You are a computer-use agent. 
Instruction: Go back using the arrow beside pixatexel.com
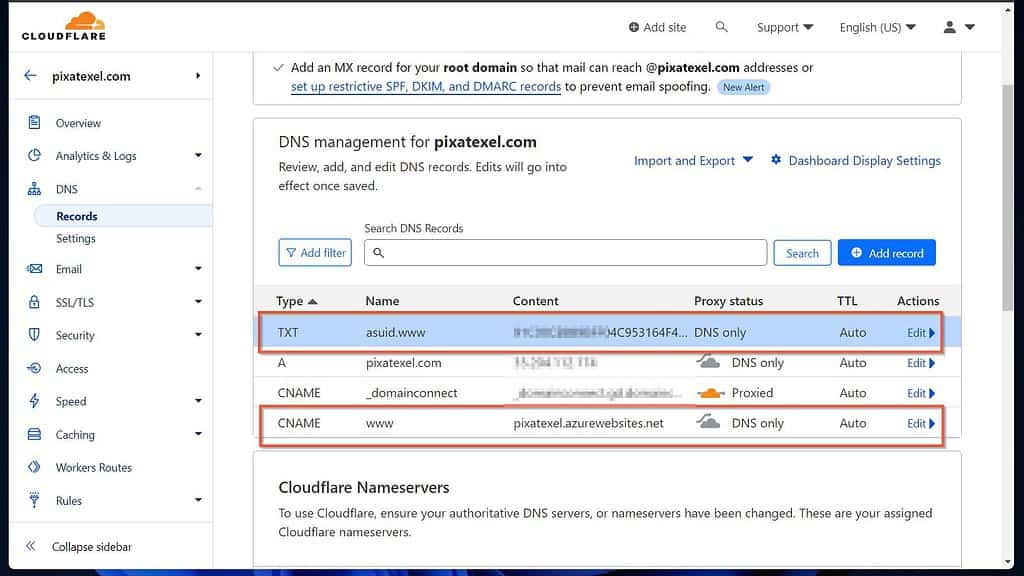click(x=30, y=76)
